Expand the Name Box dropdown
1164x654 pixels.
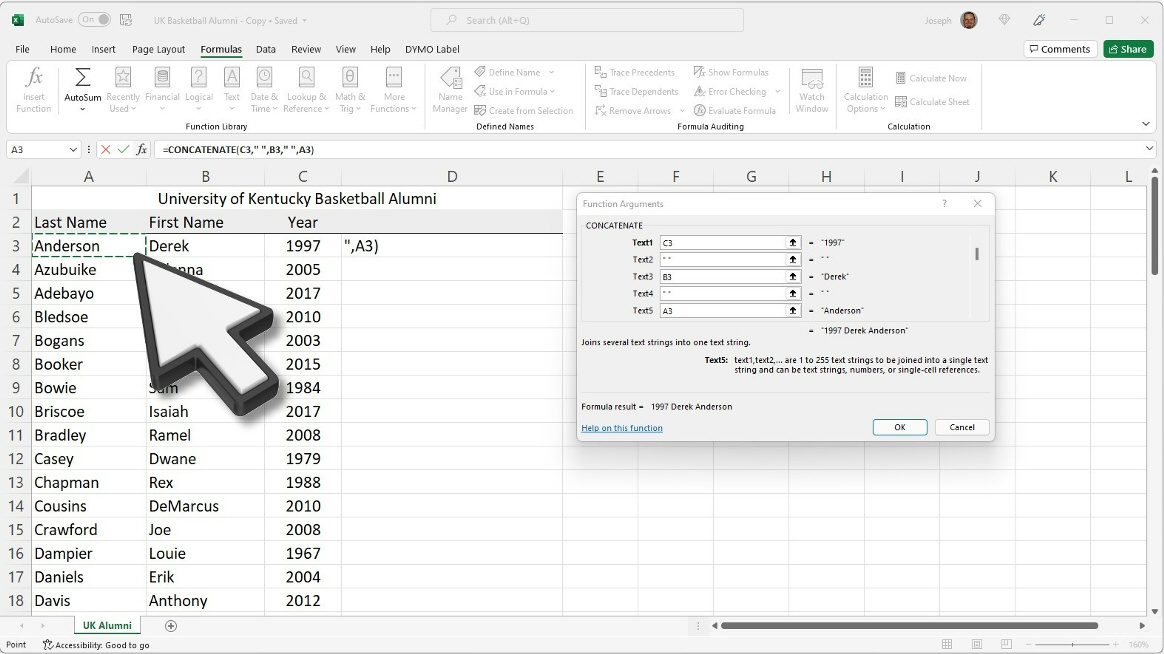73,149
